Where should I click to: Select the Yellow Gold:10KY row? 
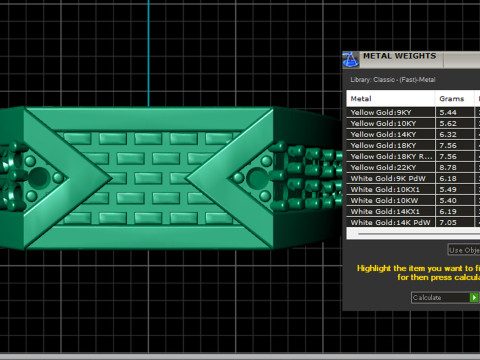pyautogui.click(x=413, y=123)
